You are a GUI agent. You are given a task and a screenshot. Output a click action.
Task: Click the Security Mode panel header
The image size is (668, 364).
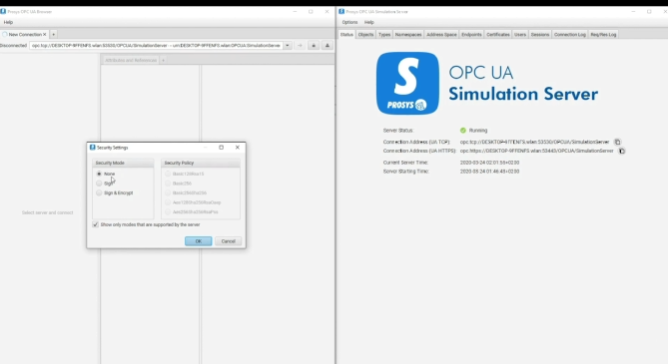[123, 163]
